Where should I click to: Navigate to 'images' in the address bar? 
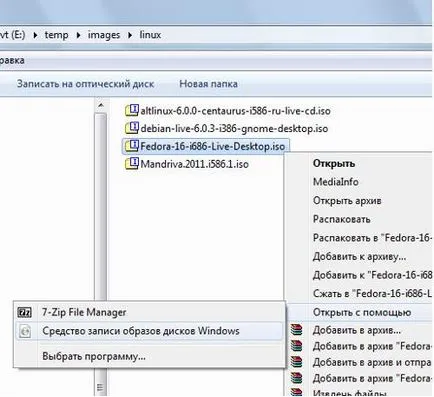104,35
